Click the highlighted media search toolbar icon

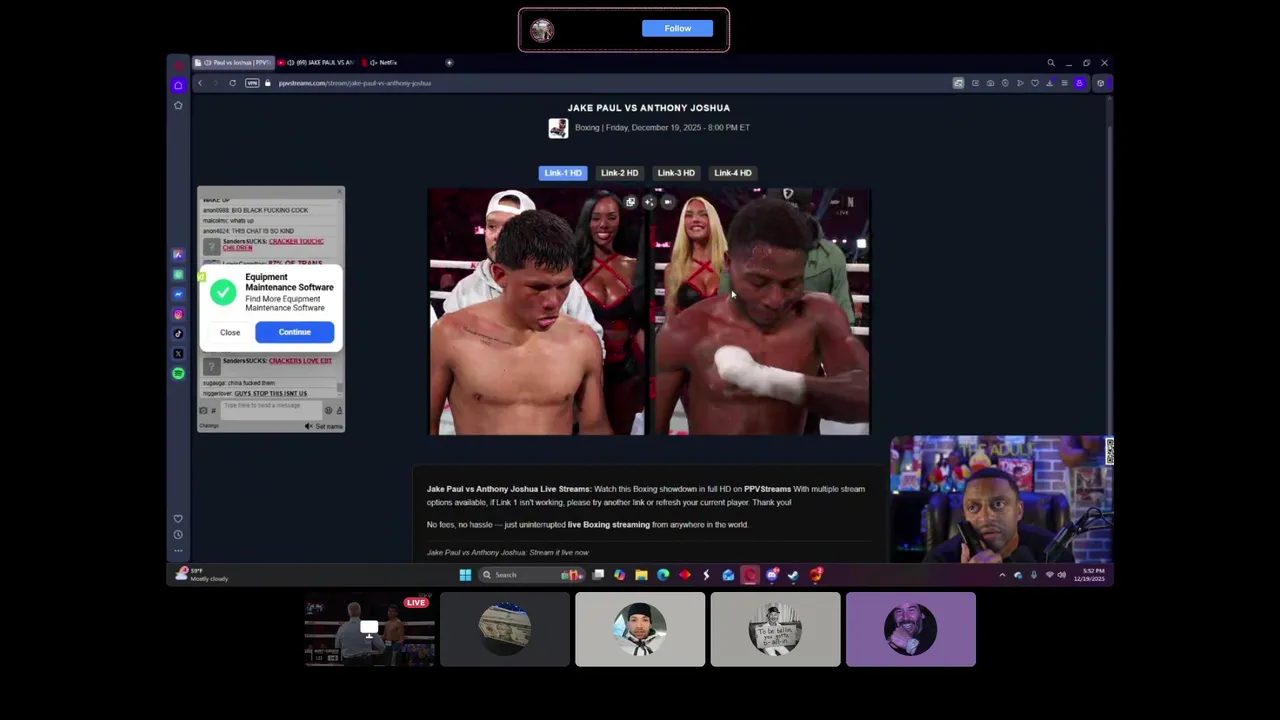[x=958, y=83]
